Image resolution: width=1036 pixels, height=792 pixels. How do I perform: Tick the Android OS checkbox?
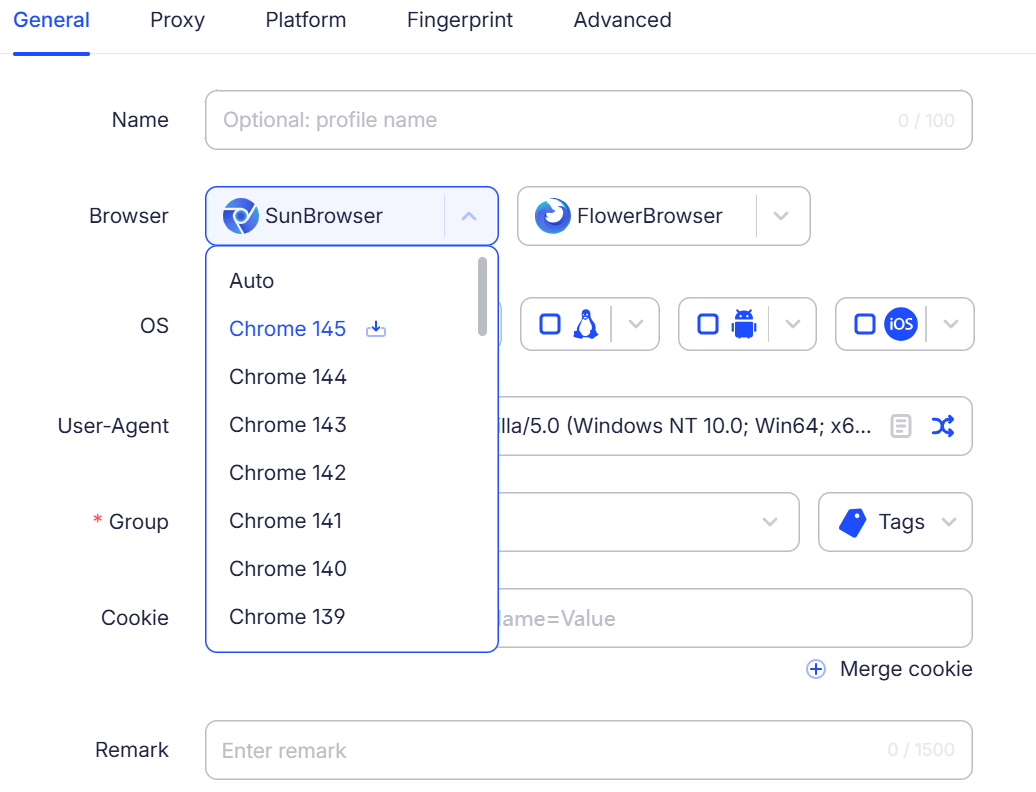tap(708, 324)
